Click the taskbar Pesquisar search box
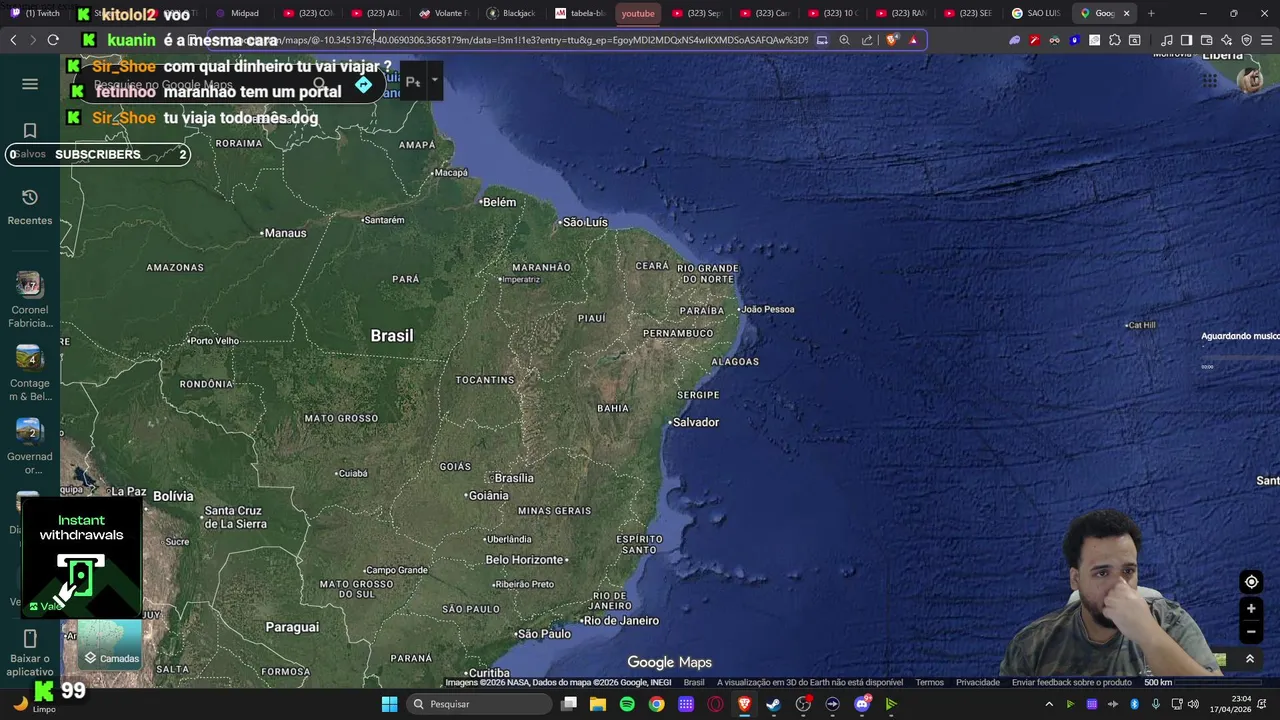 478,704
